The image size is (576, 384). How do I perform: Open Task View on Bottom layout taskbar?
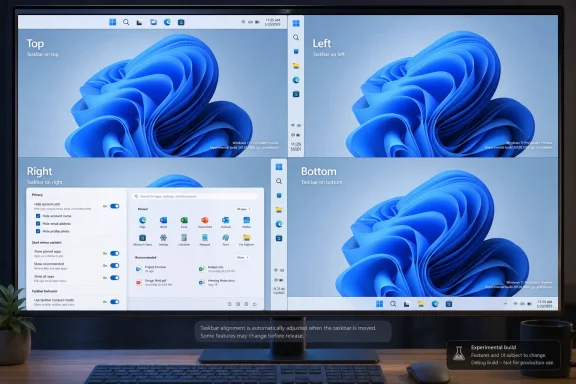pos(407,304)
